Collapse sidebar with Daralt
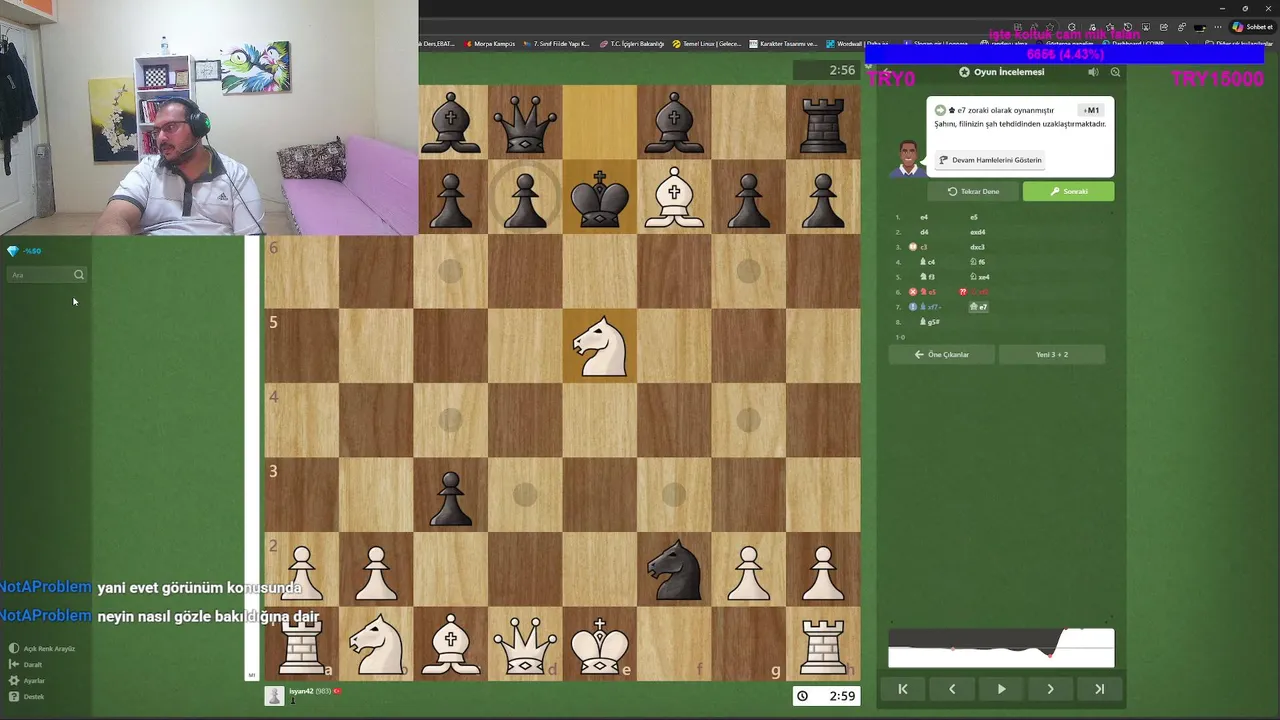The height and width of the screenshot is (720, 1280). point(26,665)
